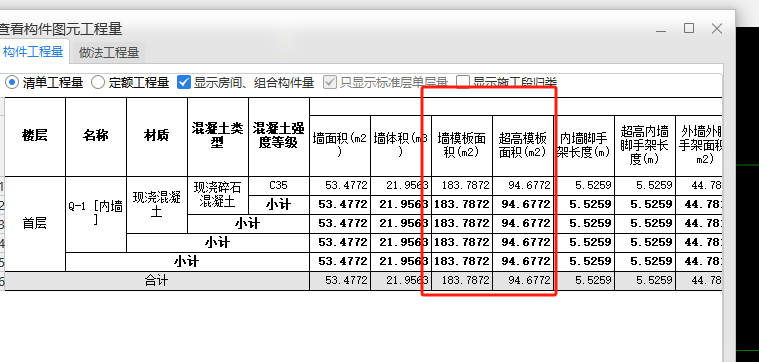This screenshot has height=362, width=759.
Task: Toggle 只显示标准层单层量 checkbox
Action: coord(330,82)
